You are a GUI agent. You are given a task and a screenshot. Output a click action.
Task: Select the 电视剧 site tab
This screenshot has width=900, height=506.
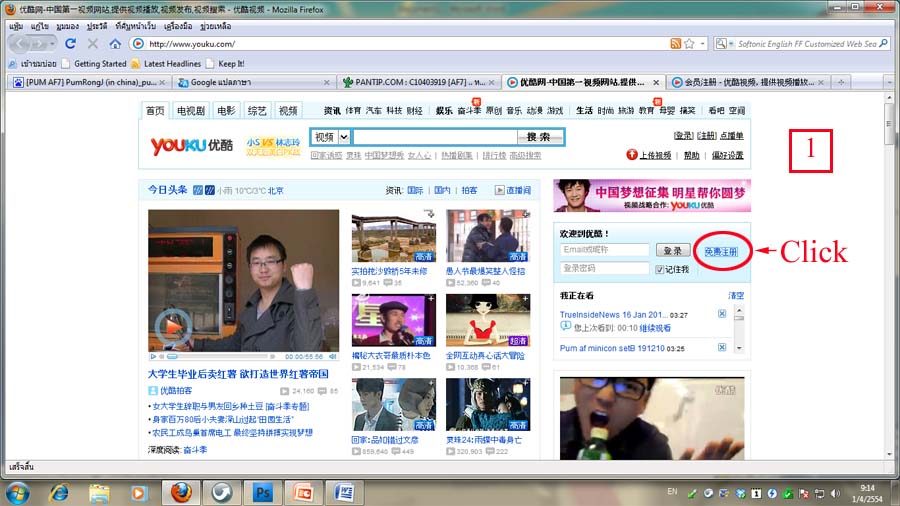(191, 111)
